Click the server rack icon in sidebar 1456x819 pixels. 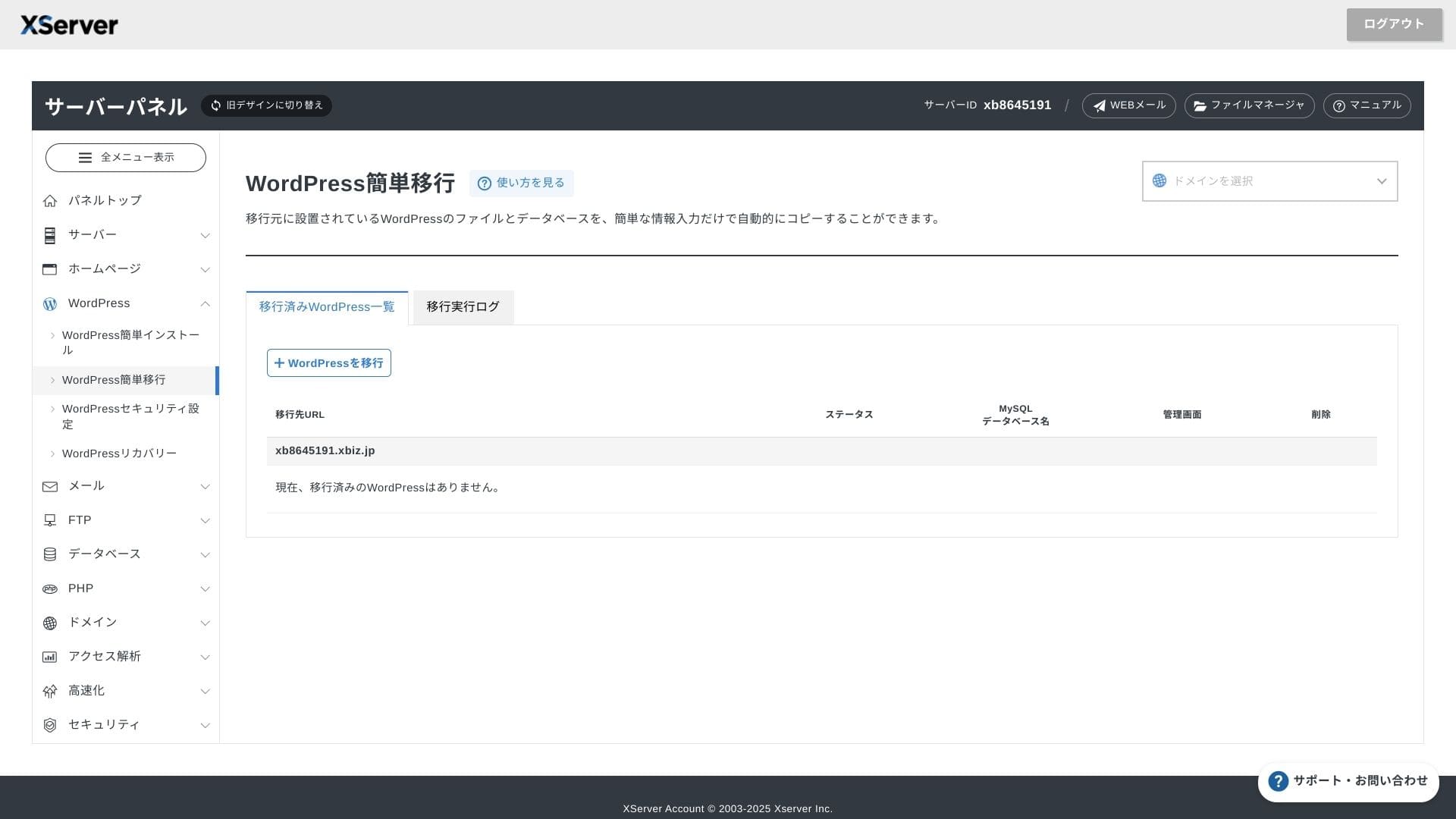pos(50,236)
